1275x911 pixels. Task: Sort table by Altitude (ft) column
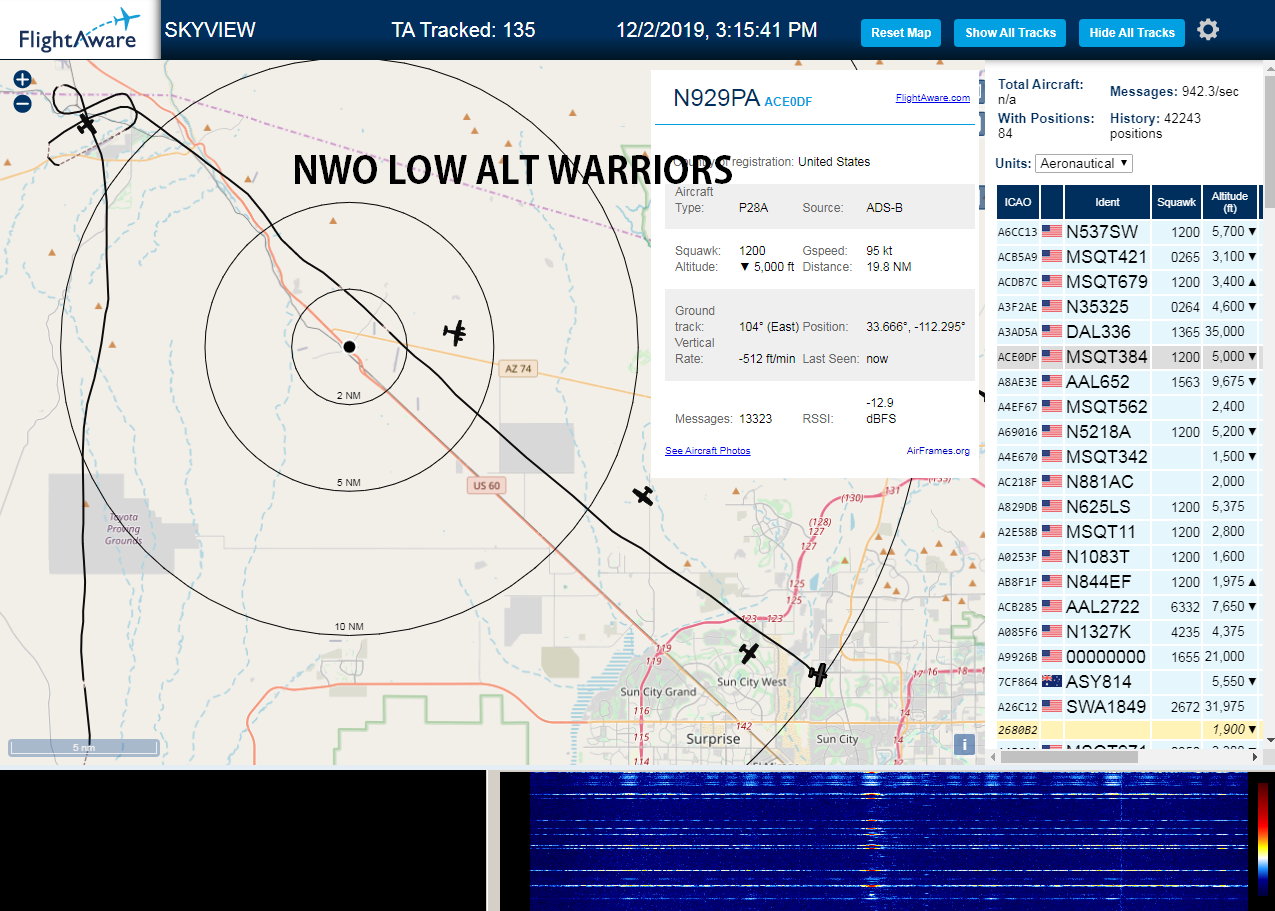[x=1229, y=202]
